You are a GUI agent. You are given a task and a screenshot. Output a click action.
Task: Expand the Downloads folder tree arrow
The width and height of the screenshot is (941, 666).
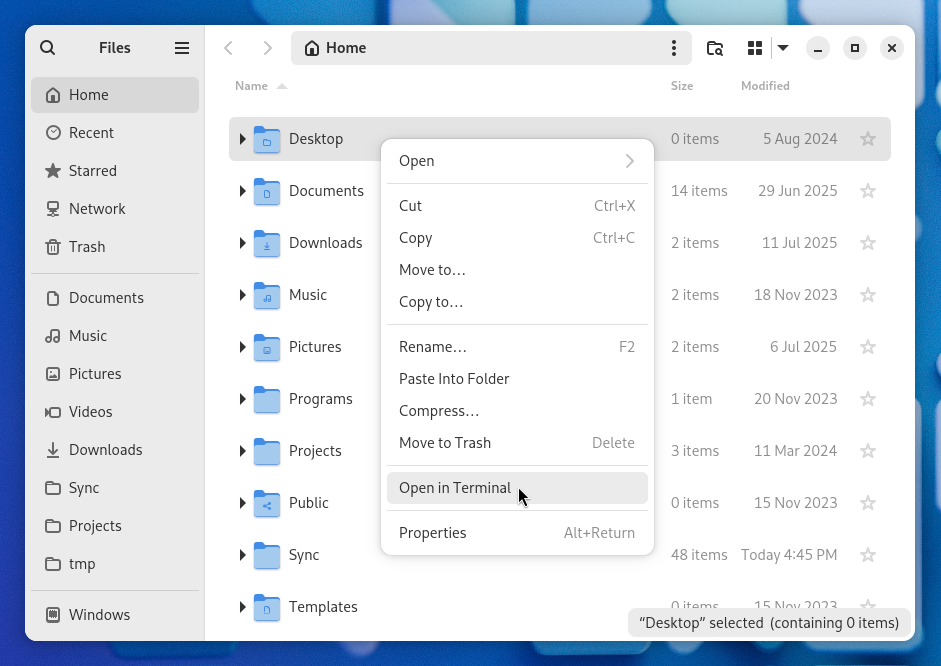[242, 243]
